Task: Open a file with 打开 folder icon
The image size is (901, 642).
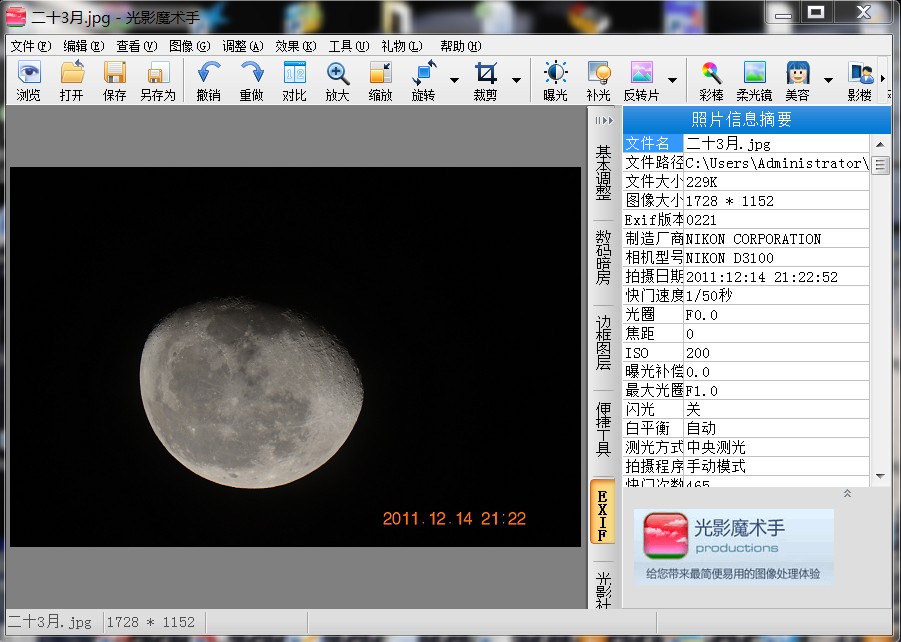Action: pos(72,73)
